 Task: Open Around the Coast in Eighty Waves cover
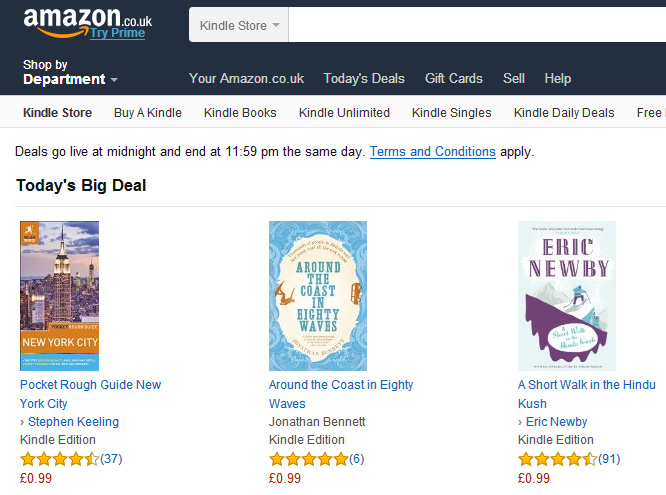[x=318, y=296]
